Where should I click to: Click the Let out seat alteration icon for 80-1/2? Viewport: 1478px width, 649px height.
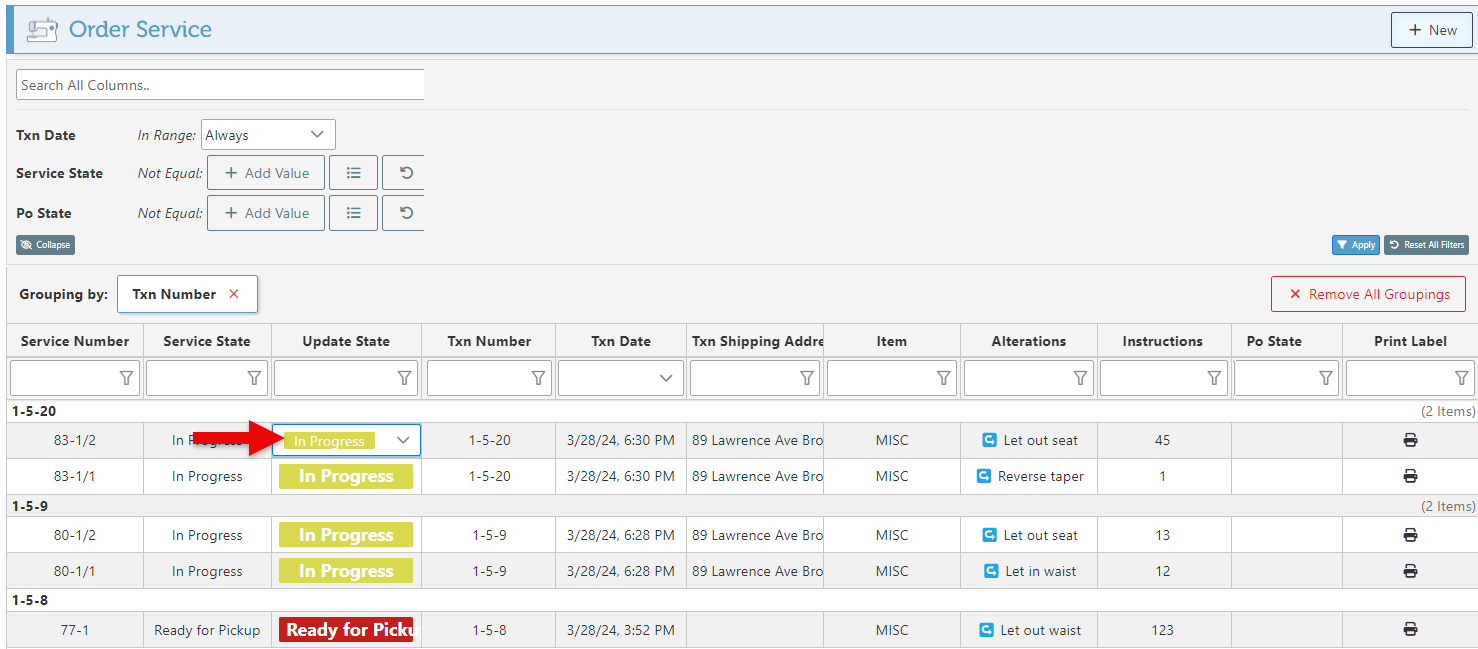coord(990,535)
